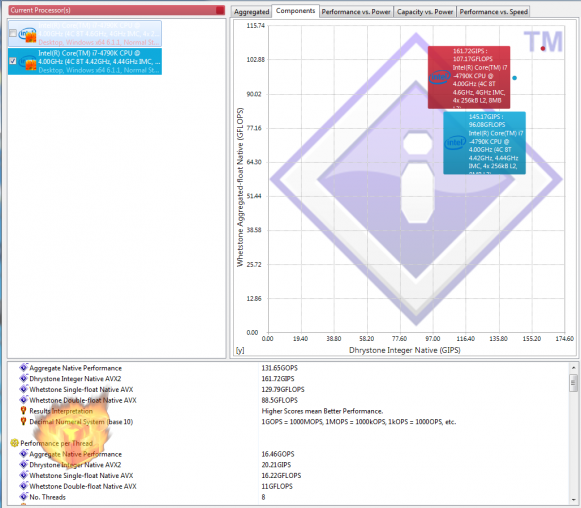Click the diamond icon beside per-thread Aggregate 16.46GOPS
Image resolution: width=581 pixels, height=508 pixels.
[24, 454]
